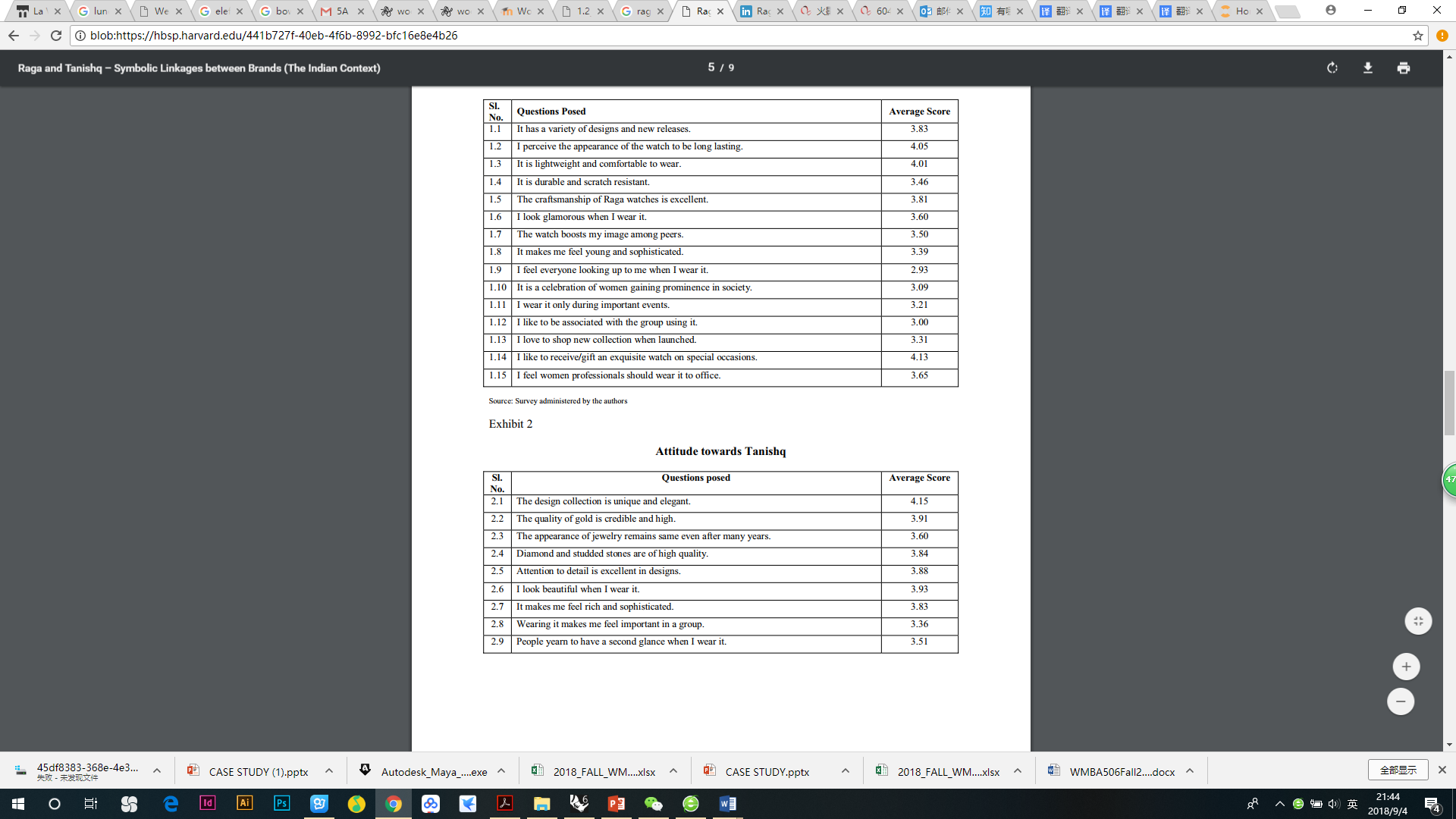
Task: Launch Adobe Photoshop from taskbar
Action: tap(281, 803)
